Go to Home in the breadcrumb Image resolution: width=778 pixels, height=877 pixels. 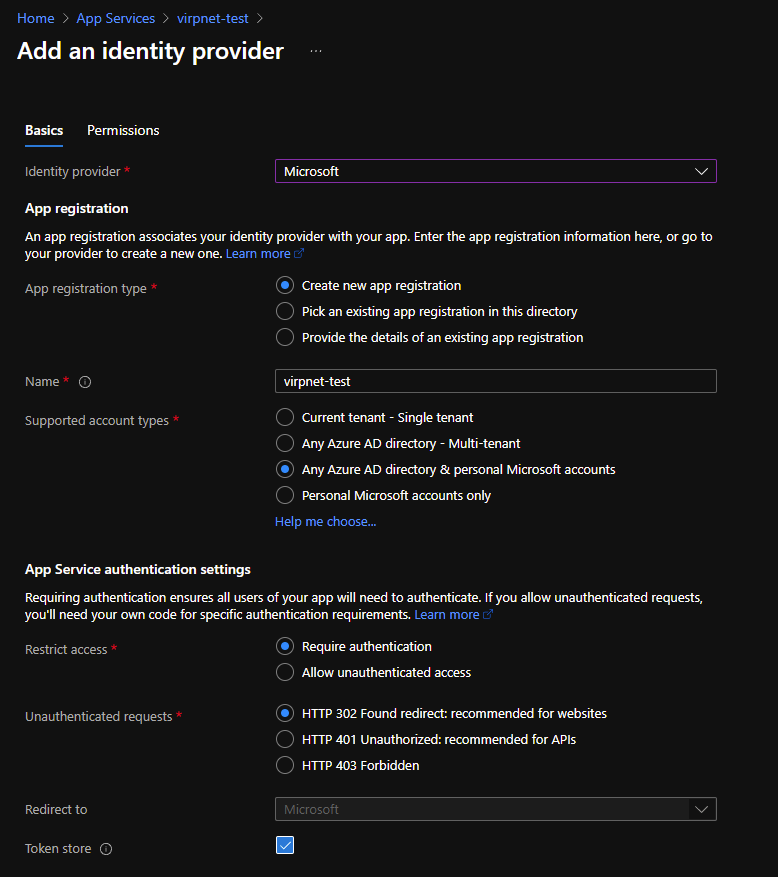(36, 18)
